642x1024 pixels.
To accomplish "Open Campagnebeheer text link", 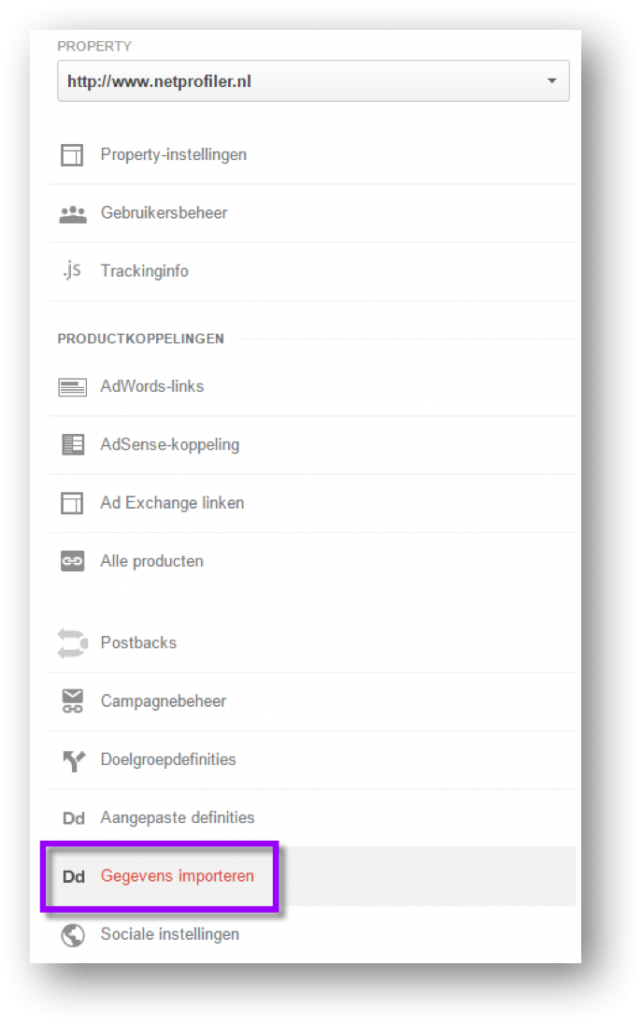I will pyautogui.click(x=163, y=701).
